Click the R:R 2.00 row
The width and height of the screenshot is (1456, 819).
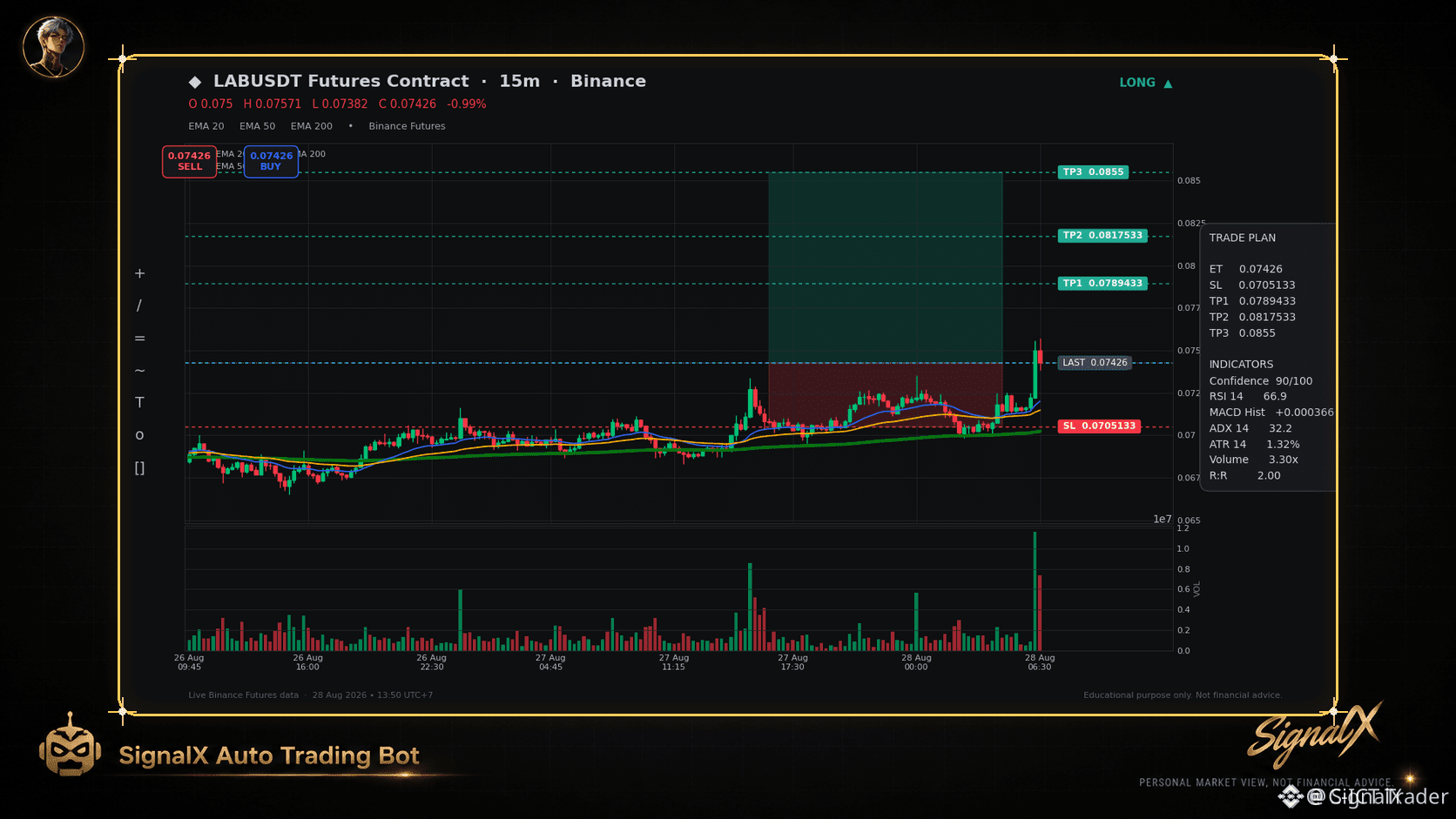tap(1245, 476)
